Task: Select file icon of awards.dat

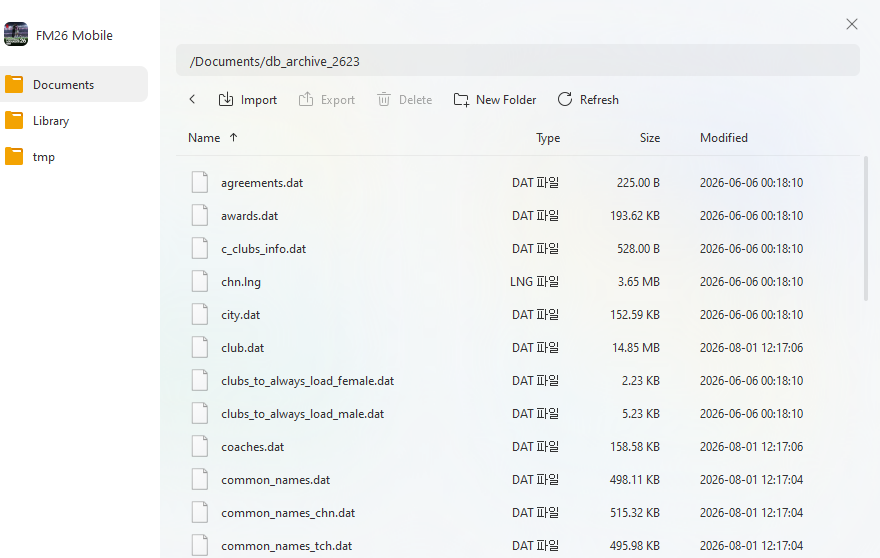Action: 200,215
